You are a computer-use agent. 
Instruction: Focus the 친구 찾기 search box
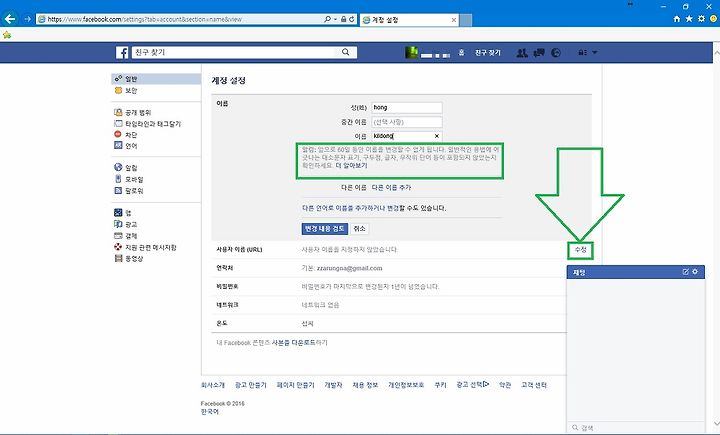(234, 52)
